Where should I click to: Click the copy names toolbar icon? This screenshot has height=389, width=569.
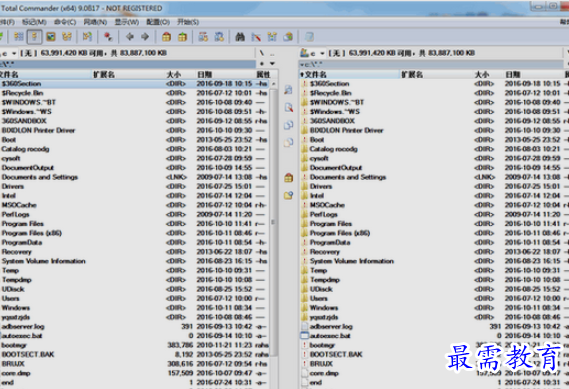288,37
